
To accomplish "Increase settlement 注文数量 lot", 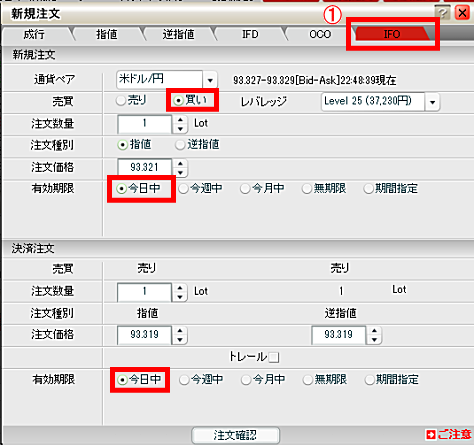I will pos(180,288).
